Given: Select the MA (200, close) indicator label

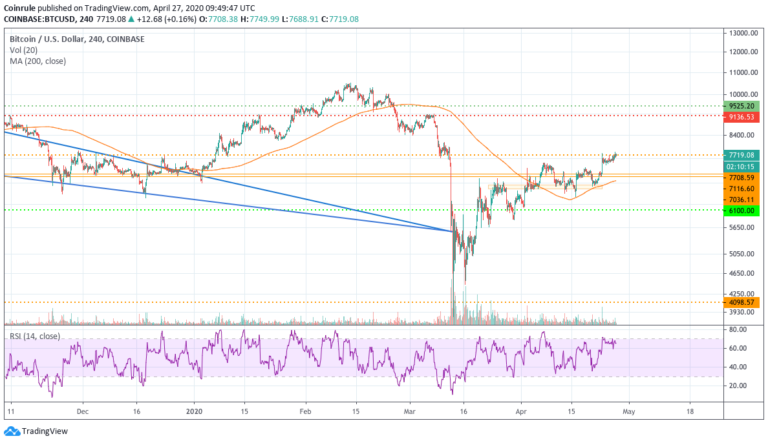Looking at the screenshot, I should [38, 61].
